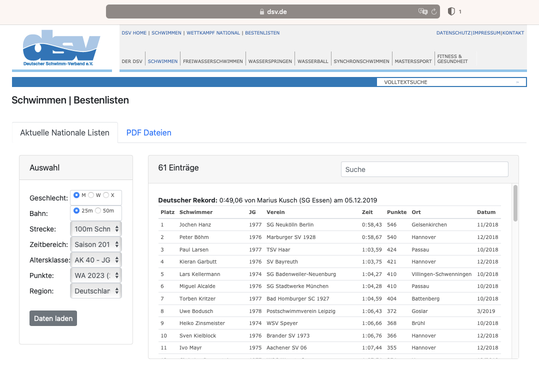
Task: Select the Ivo Mayr row
Action: tap(330, 348)
